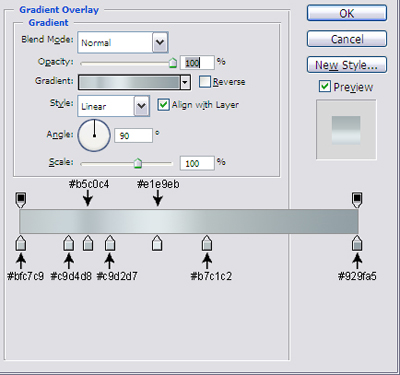The image size is (400, 375).
Task: Enable the Reverse gradient checkbox
Action: pyautogui.click(x=205, y=82)
